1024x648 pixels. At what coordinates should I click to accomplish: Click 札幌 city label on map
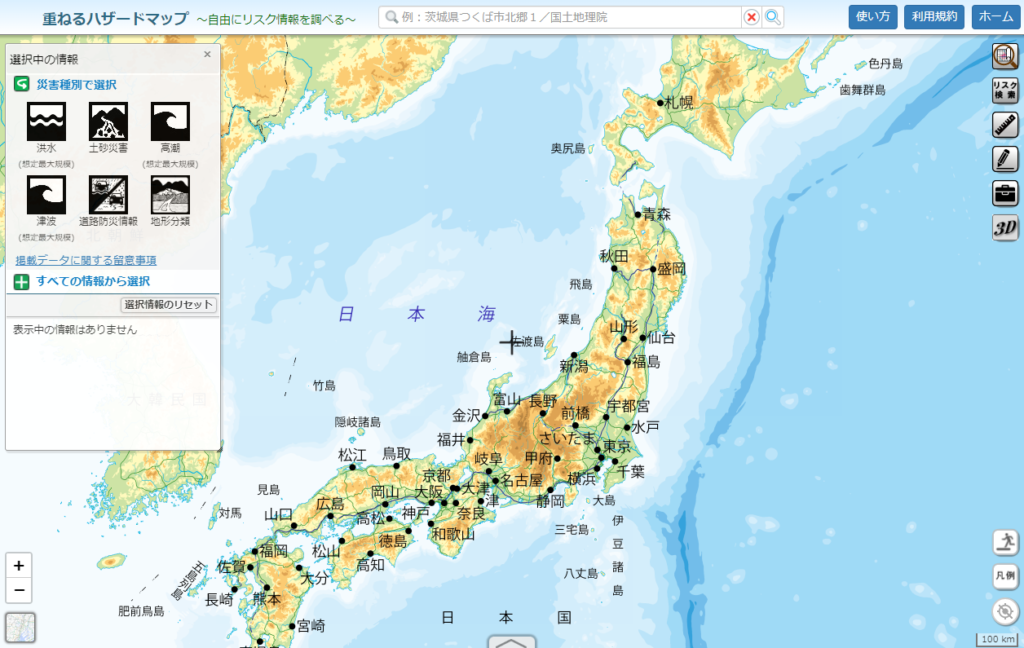679,103
